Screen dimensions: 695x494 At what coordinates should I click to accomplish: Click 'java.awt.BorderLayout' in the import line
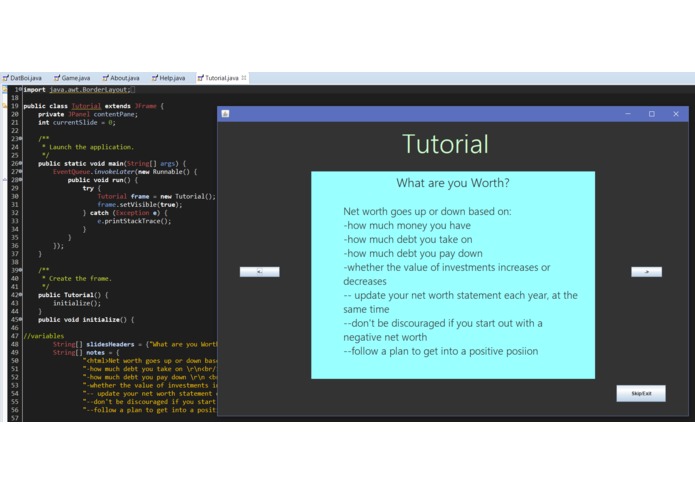88,89
